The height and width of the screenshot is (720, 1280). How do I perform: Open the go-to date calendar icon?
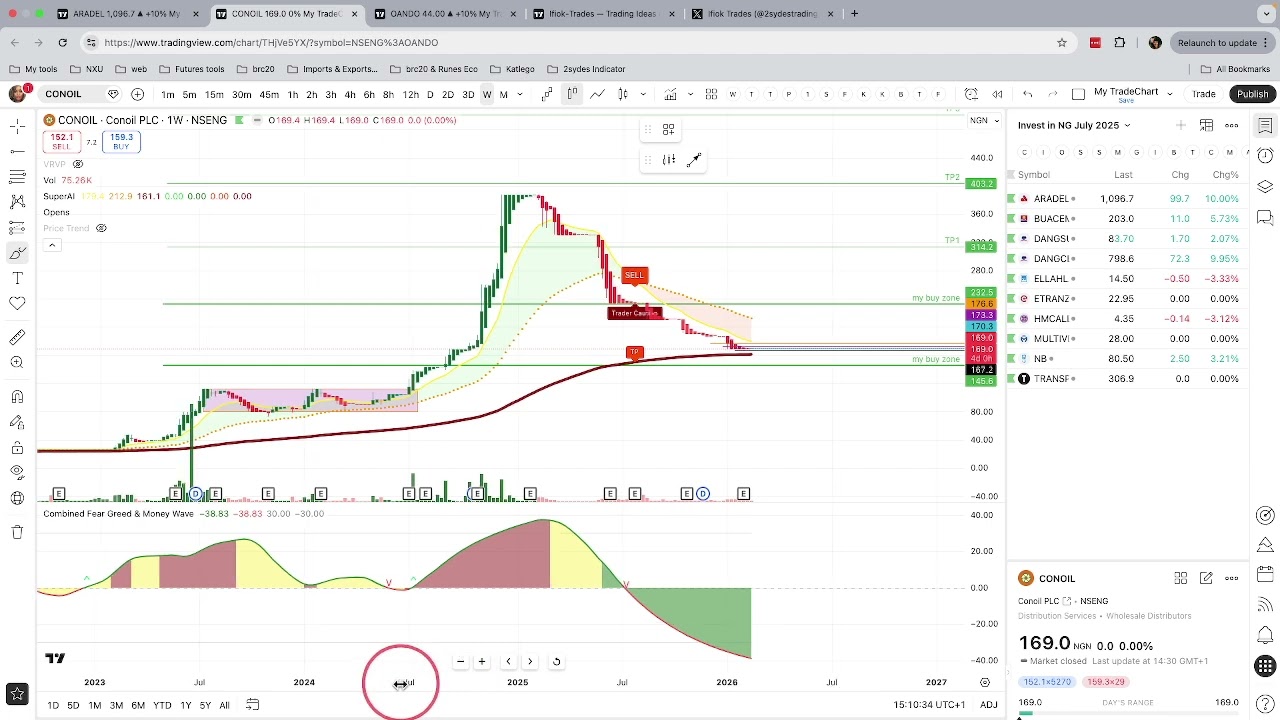coord(253,705)
